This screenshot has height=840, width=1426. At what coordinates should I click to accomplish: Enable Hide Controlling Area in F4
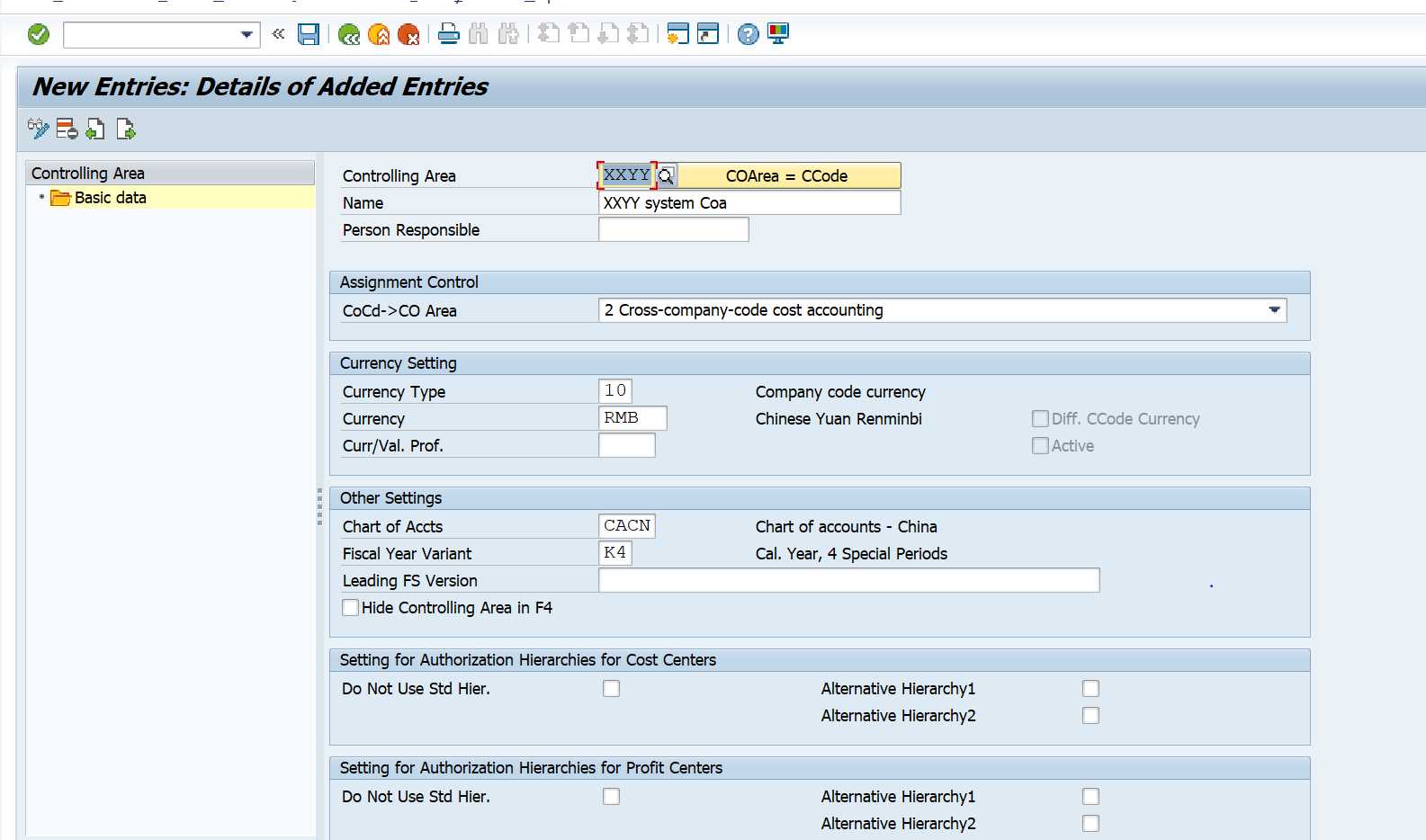[x=351, y=607]
